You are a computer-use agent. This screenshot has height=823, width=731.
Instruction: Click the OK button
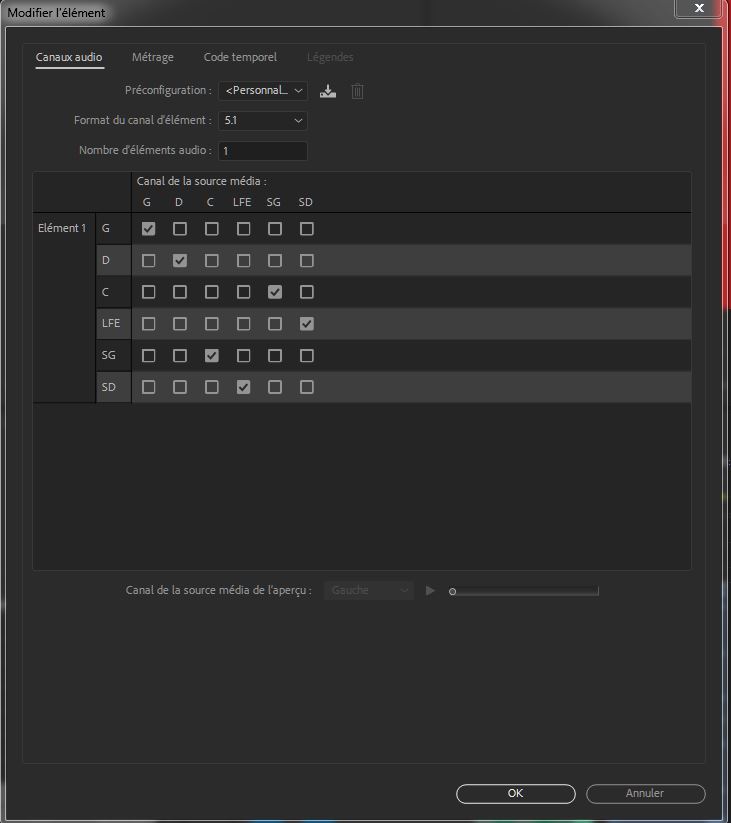515,793
